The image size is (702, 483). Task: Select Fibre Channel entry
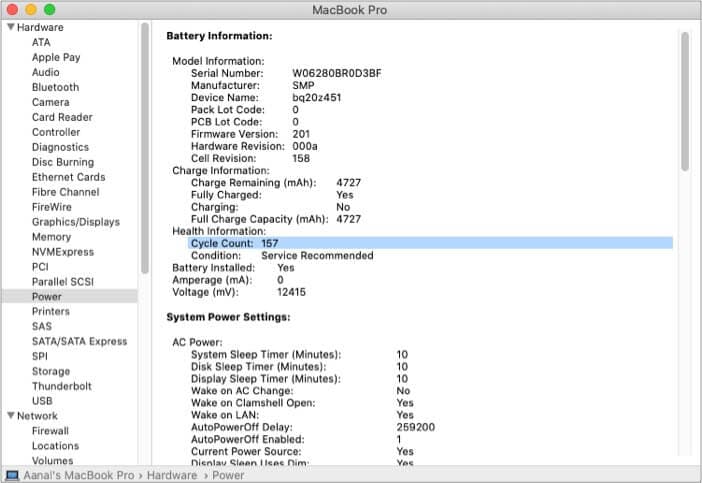pyautogui.click(x=66, y=192)
